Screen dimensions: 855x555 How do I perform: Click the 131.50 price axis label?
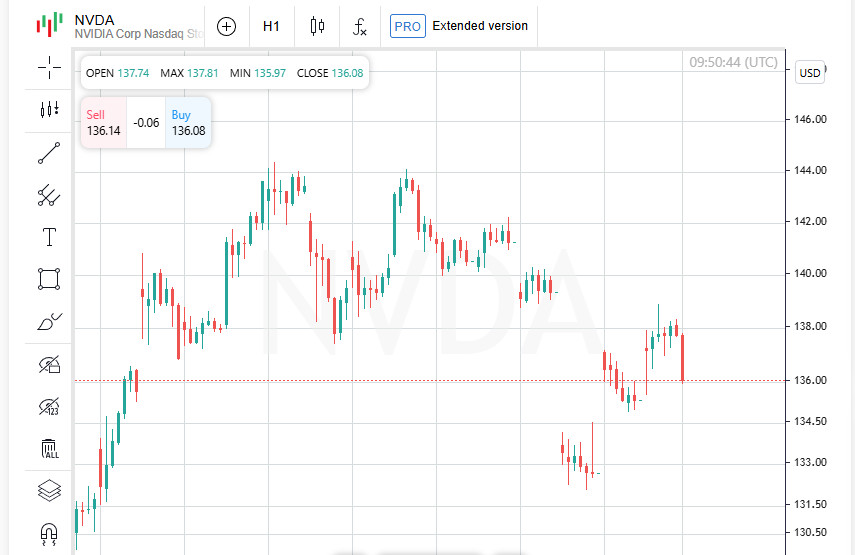coord(810,504)
